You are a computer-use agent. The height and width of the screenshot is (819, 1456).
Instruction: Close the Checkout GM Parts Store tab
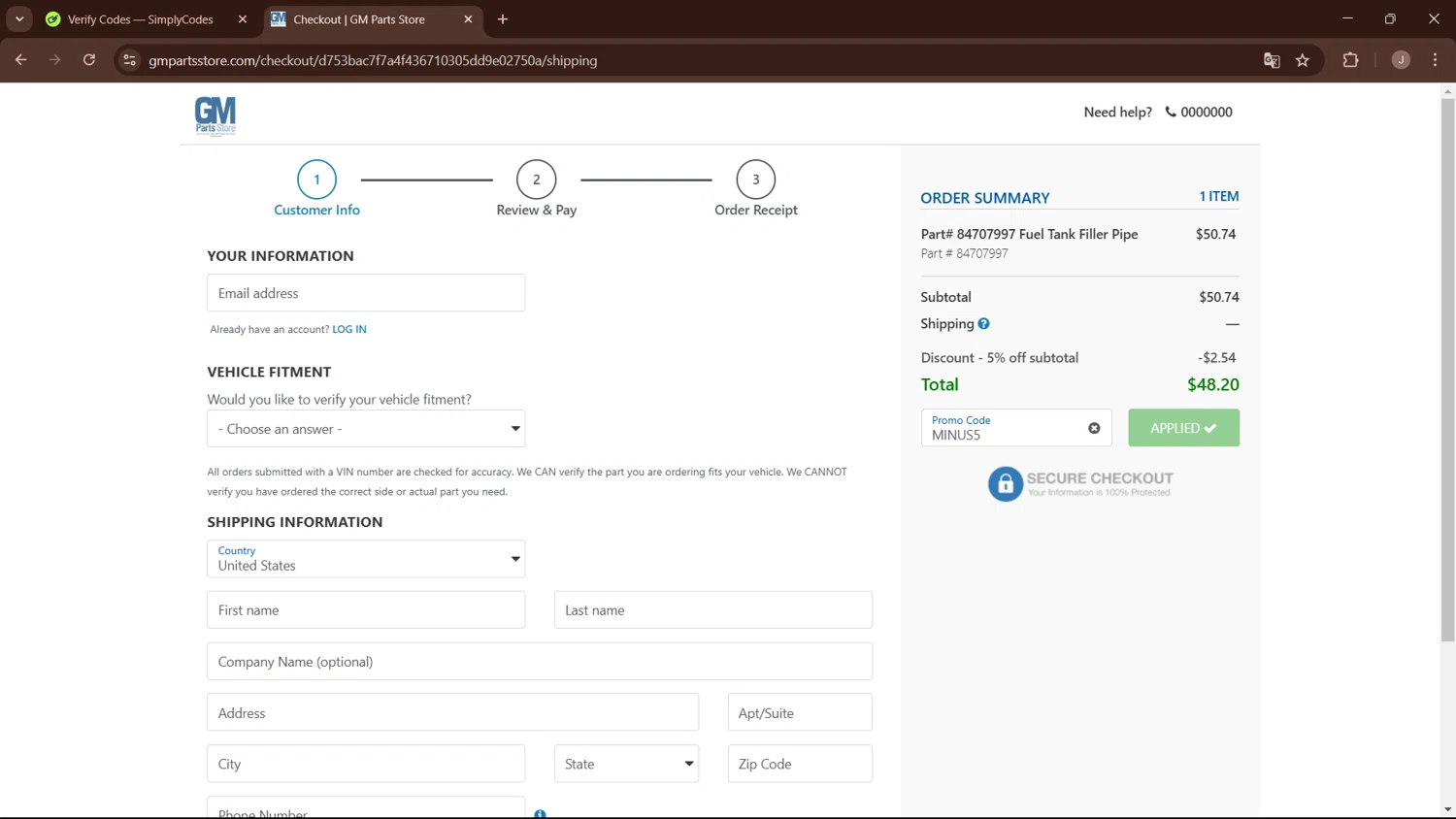(468, 19)
